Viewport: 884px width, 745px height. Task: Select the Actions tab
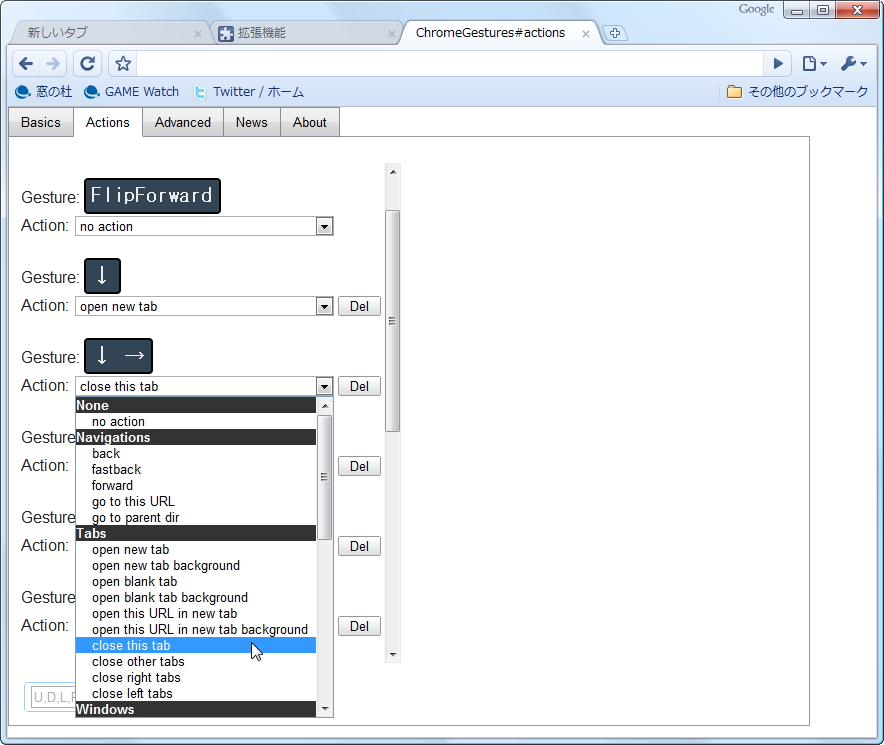(108, 122)
